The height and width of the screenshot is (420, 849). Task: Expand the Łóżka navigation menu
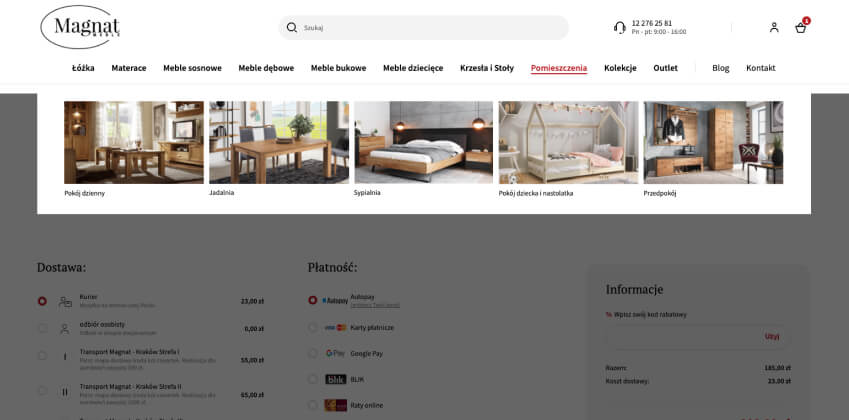coord(83,68)
